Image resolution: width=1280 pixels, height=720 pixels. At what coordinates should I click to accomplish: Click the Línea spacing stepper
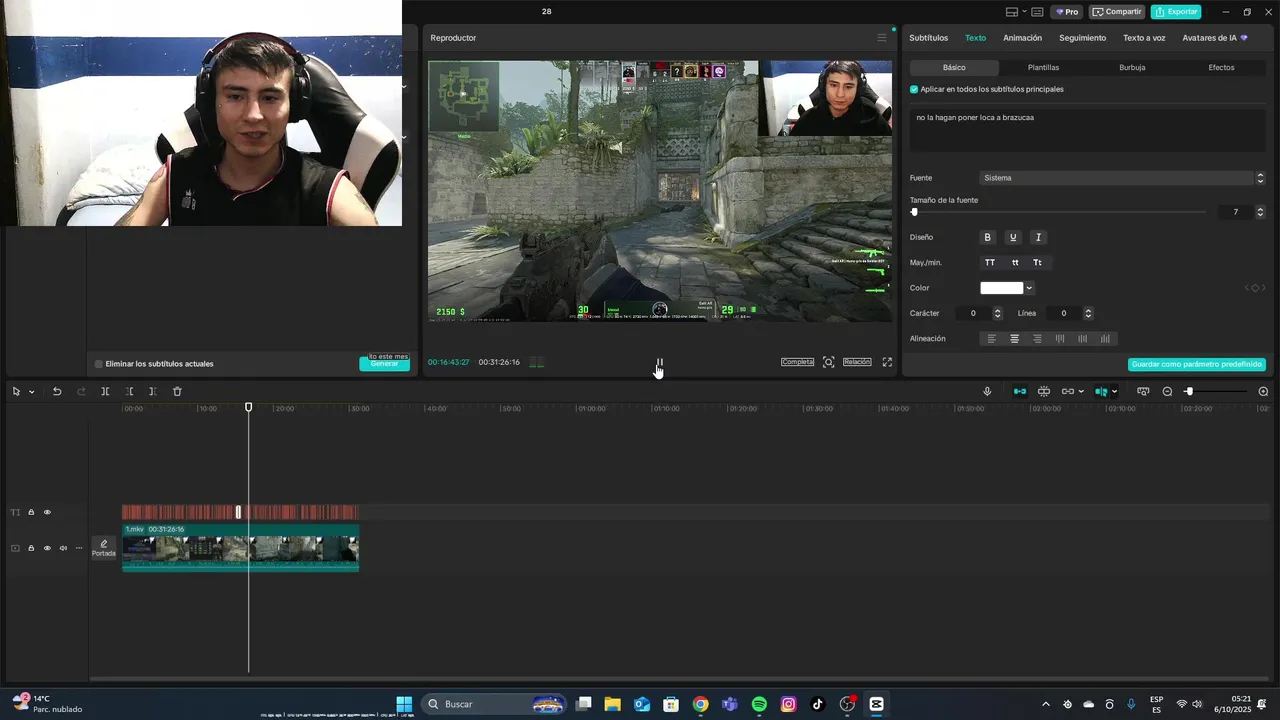1088,313
